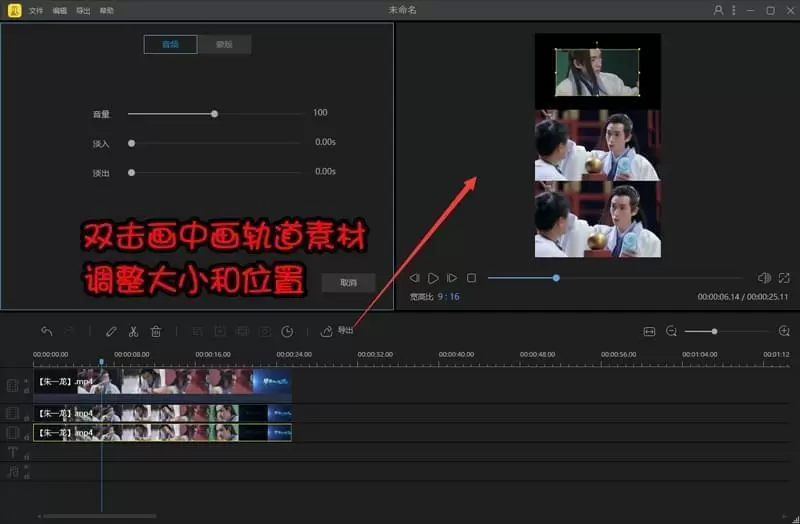This screenshot has width=800, height=524.
Task: Enter fullscreen preview mode
Action: (x=784, y=278)
